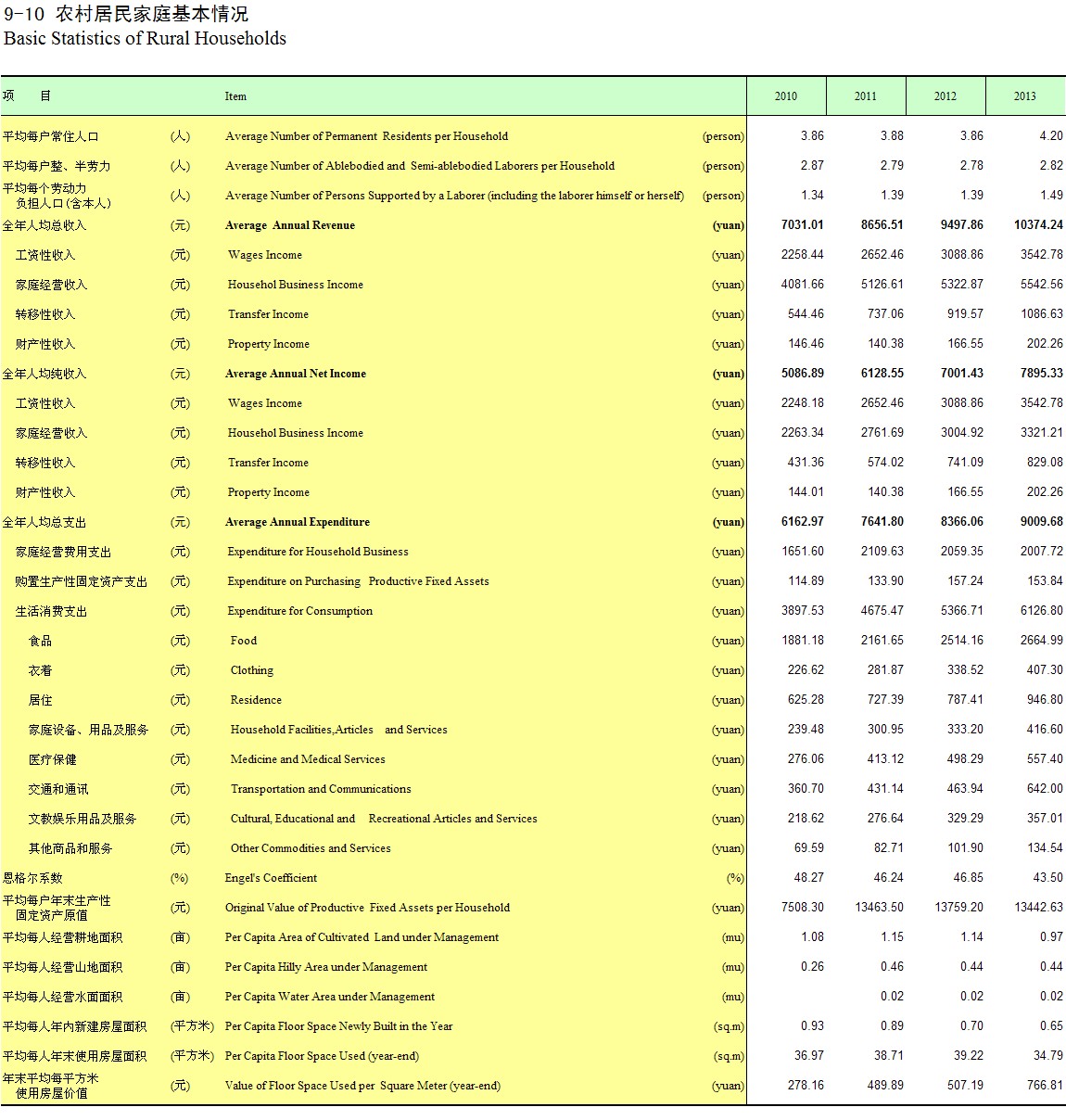The width and height of the screenshot is (1066, 1120).
Task: Select the 'Food' row label
Action: pos(244,641)
